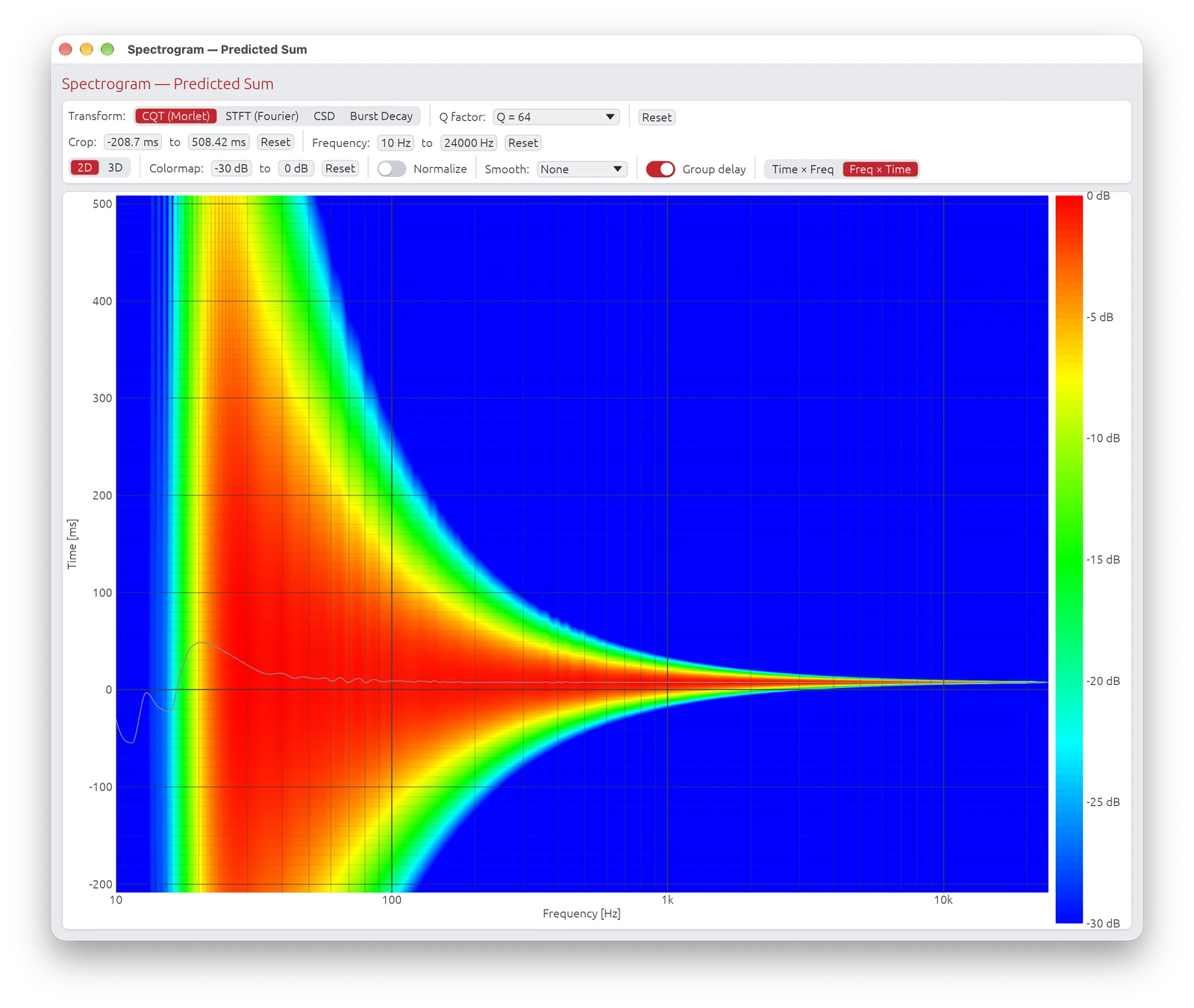
Task: Switch to STFT (Fourier) transform
Action: 262,116
